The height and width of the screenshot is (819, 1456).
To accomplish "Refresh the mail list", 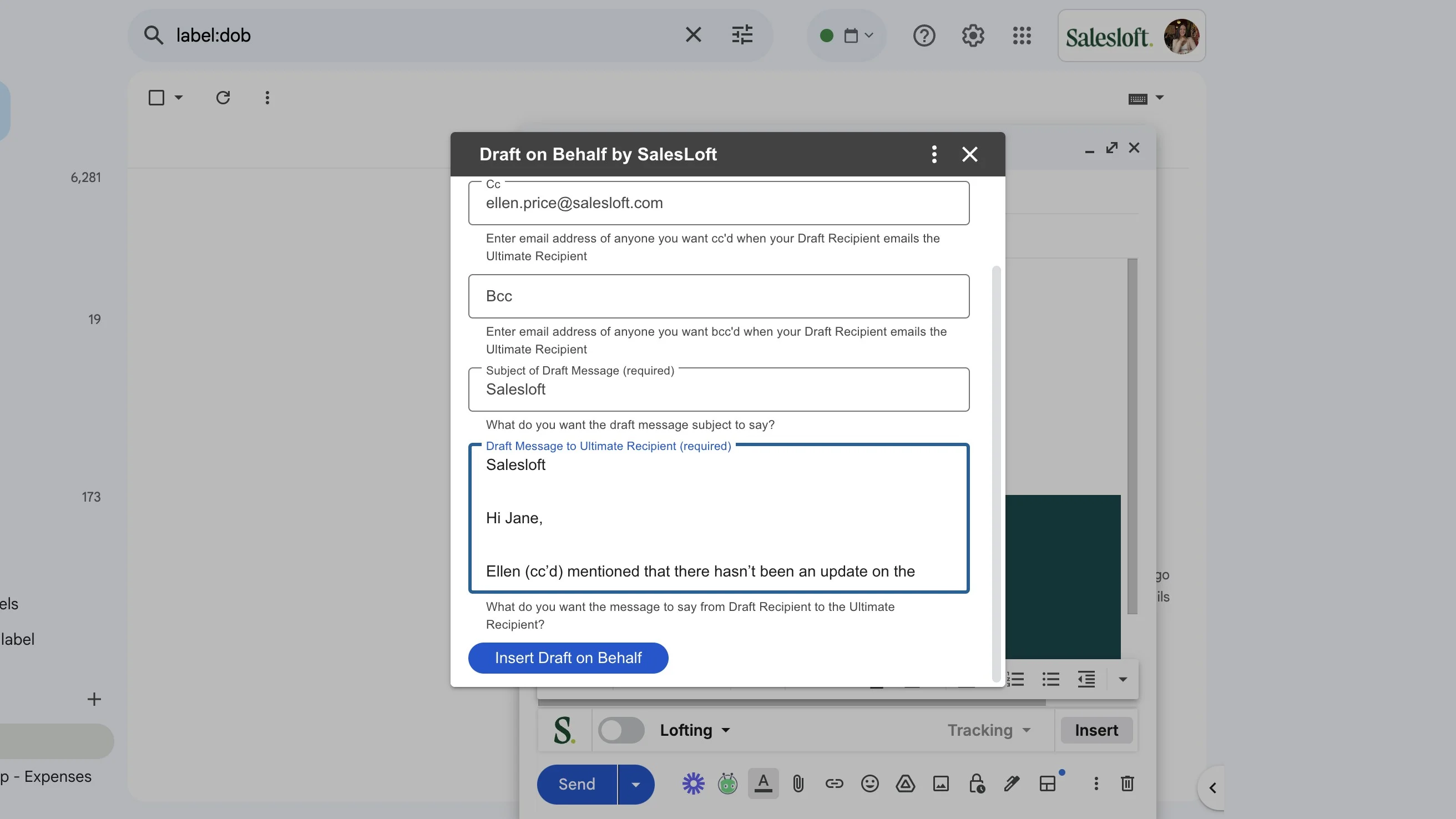I will [x=223, y=98].
